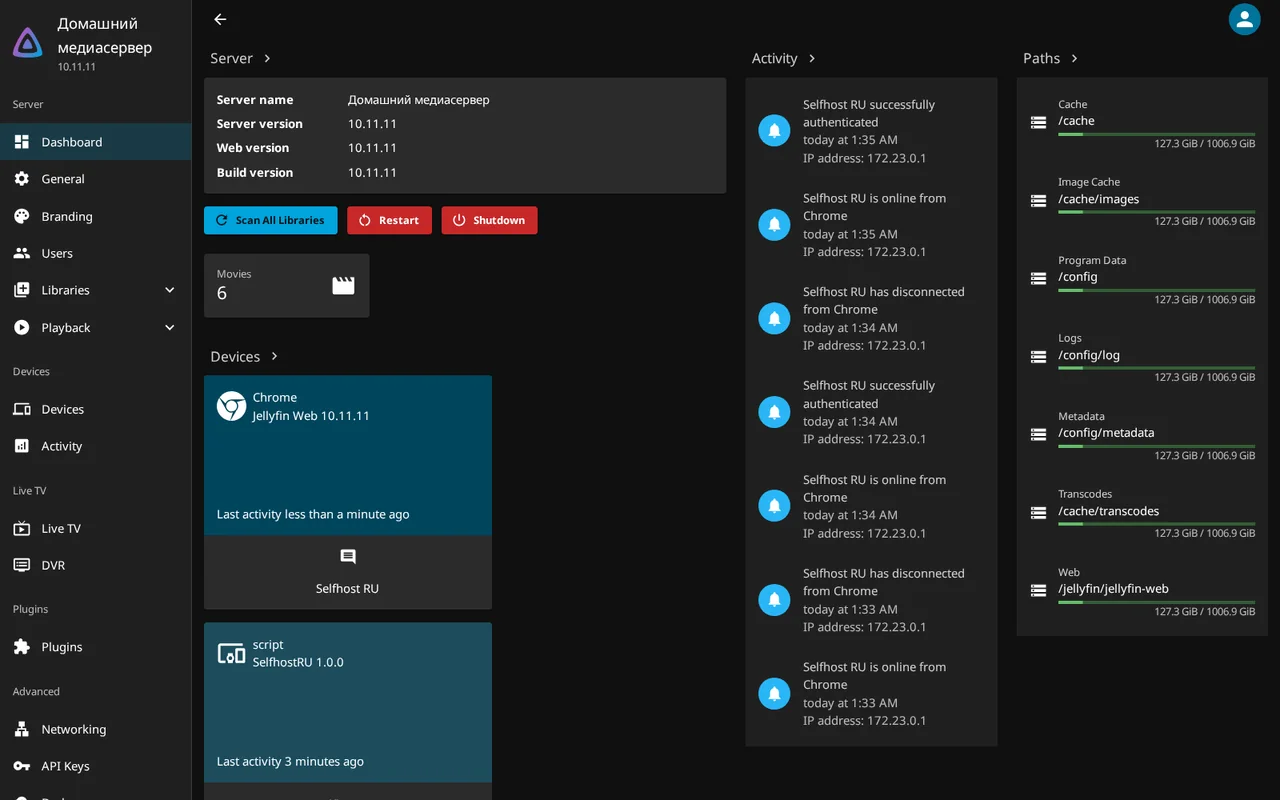Image resolution: width=1280 pixels, height=800 pixels.
Task: Click the Build version 10.11.11 value
Action: [372, 173]
